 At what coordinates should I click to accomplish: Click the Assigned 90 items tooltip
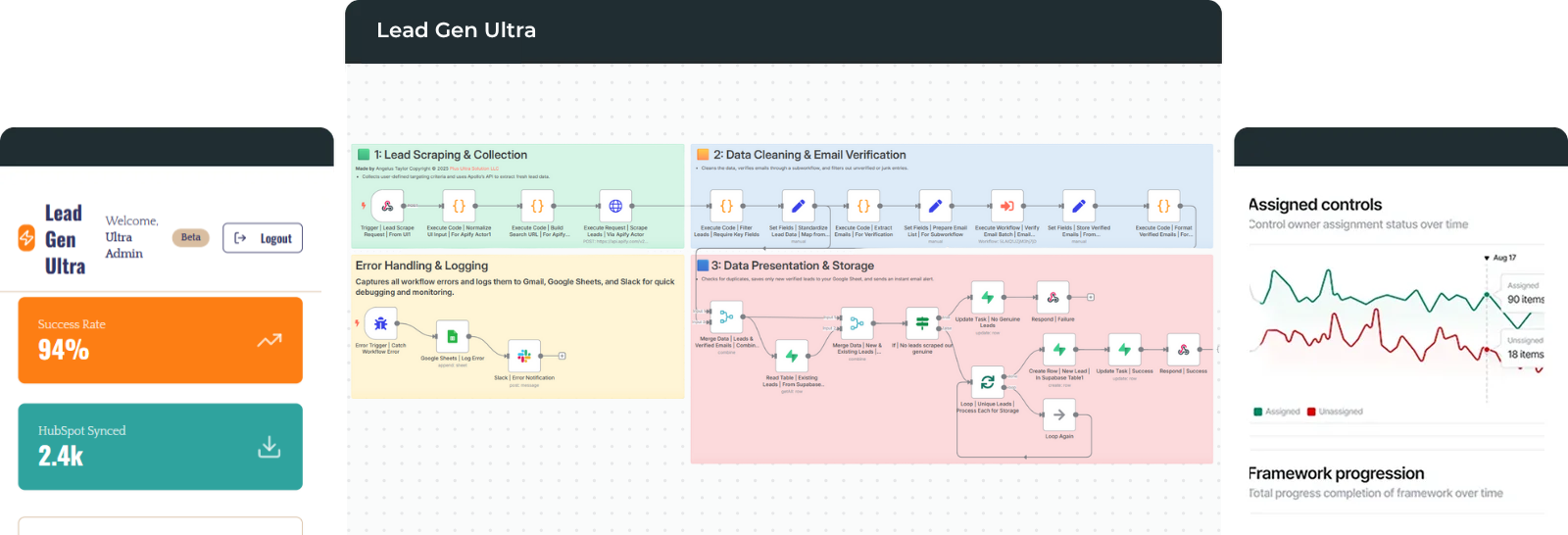pyautogui.click(x=1525, y=293)
